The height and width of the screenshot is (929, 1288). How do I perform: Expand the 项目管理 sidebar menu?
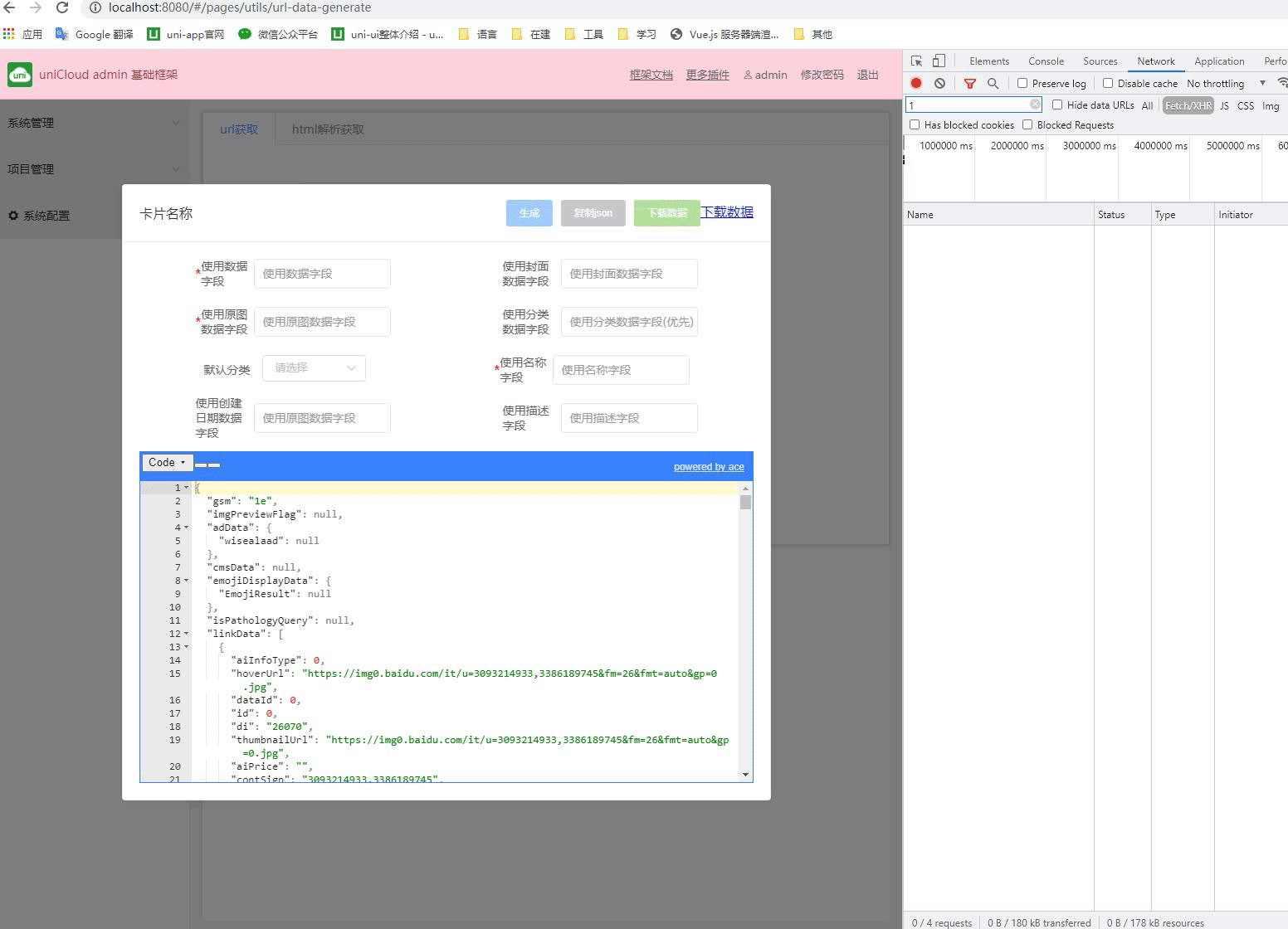pyautogui.click(x=95, y=169)
